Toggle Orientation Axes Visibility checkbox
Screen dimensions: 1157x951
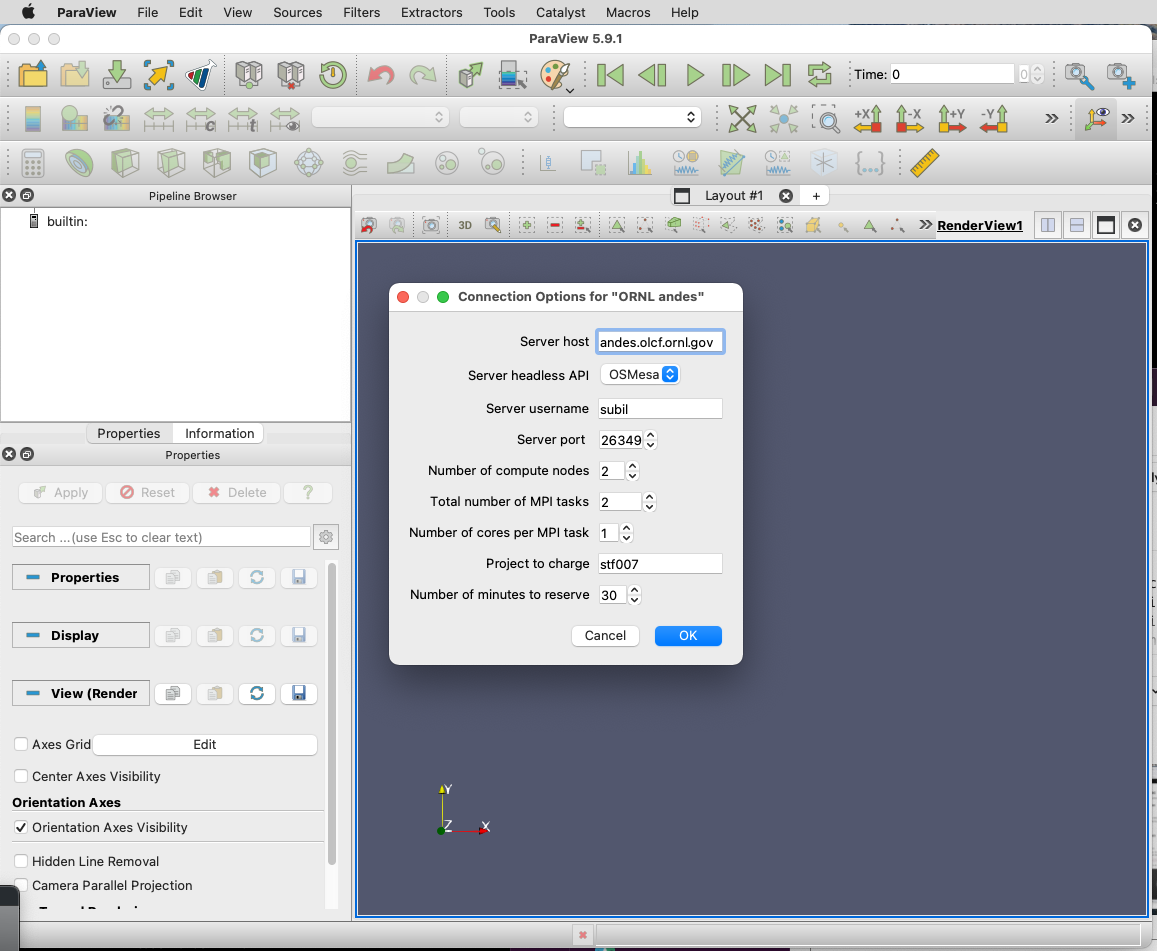point(21,828)
